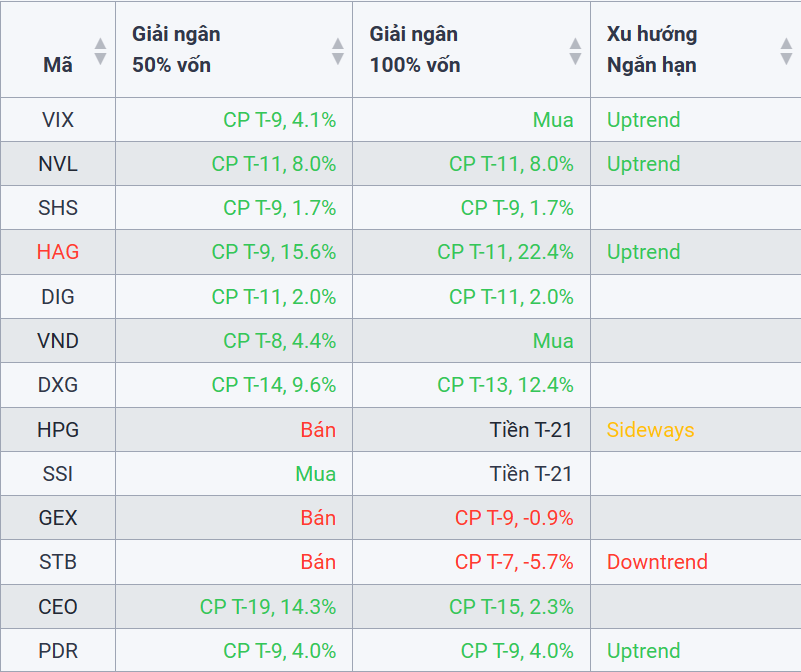
Task: Click the Mua cell in the VND row
Action: pyautogui.click(x=553, y=341)
